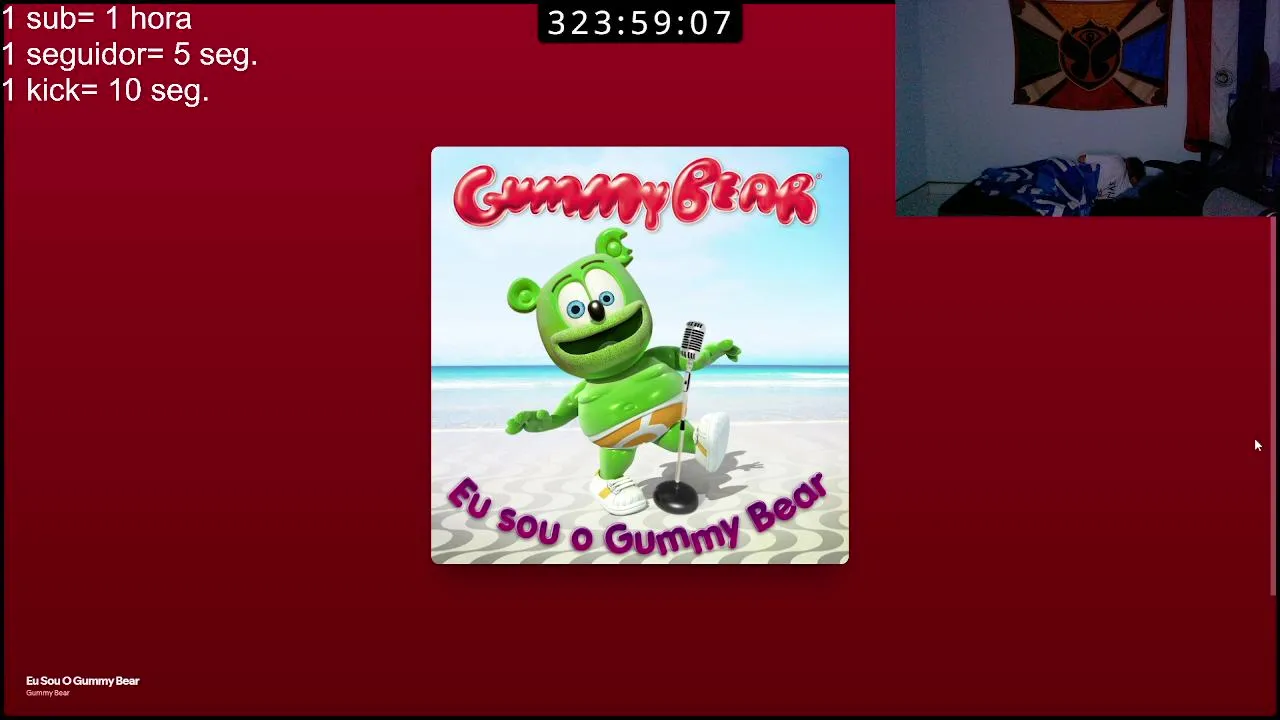Click the vertical scrollbar on the right edge
Viewport: 1280px width, 720px height.
1273,407
